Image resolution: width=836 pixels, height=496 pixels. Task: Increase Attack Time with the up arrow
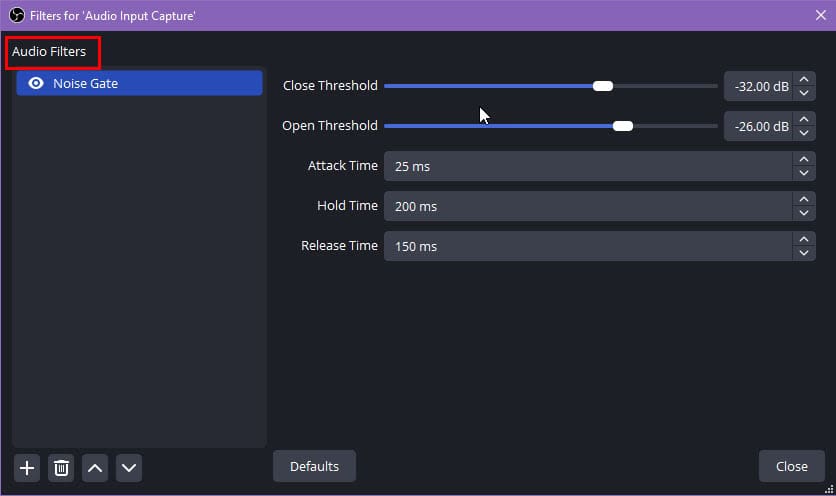pyautogui.click(x=804, y=159)
